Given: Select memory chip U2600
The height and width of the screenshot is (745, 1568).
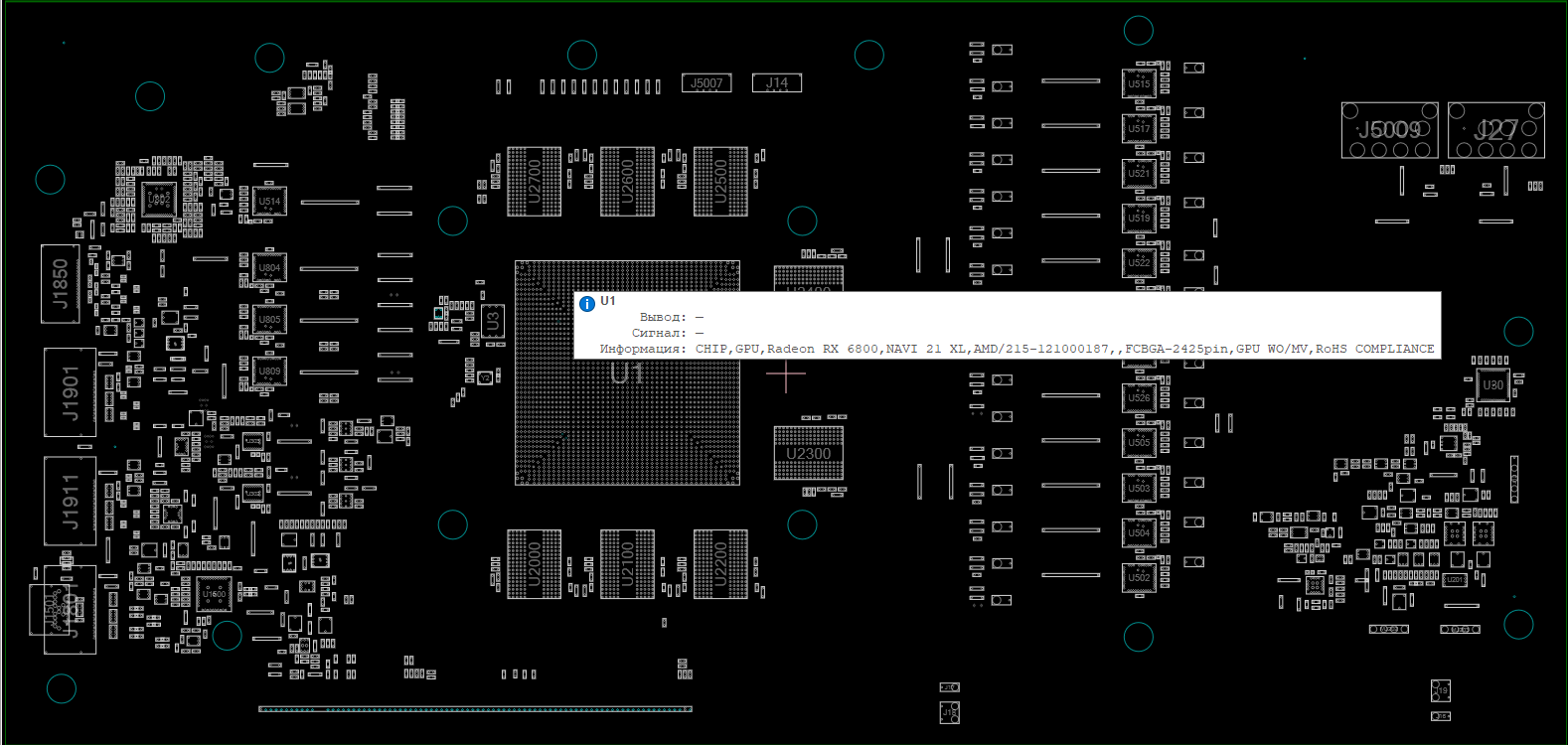Looking at the screenshot, I should click(x=627, y=181).
